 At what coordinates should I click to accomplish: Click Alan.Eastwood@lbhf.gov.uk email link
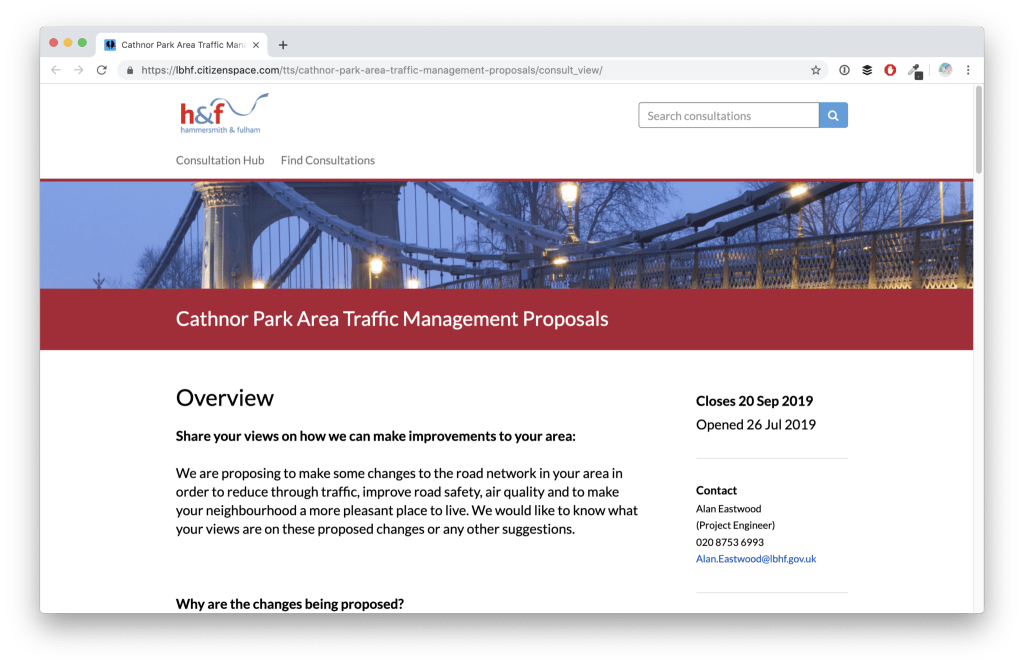tap(756, 559)
